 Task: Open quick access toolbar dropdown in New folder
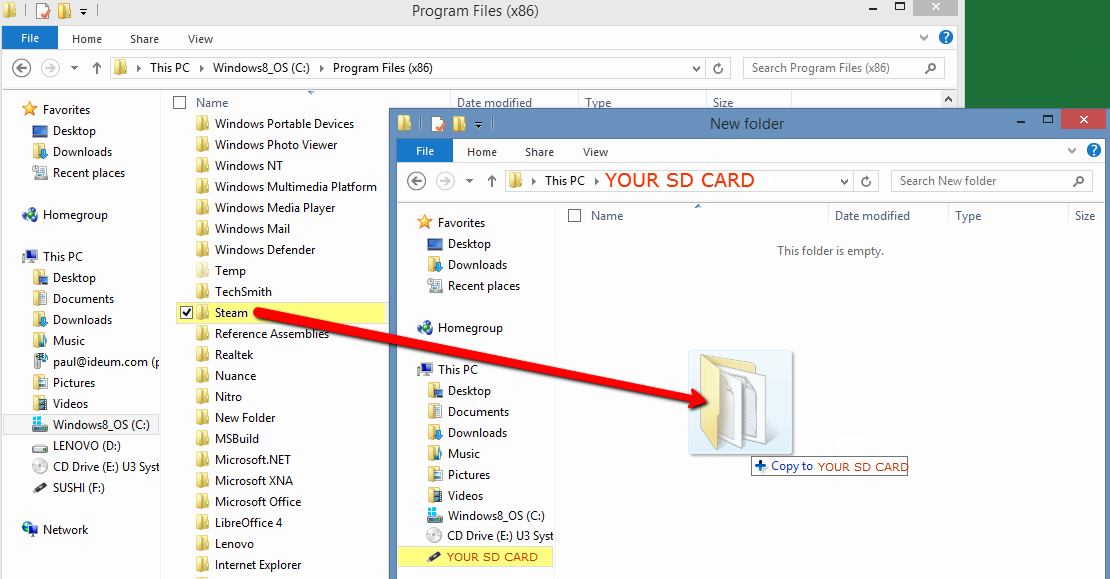(479, 125)
